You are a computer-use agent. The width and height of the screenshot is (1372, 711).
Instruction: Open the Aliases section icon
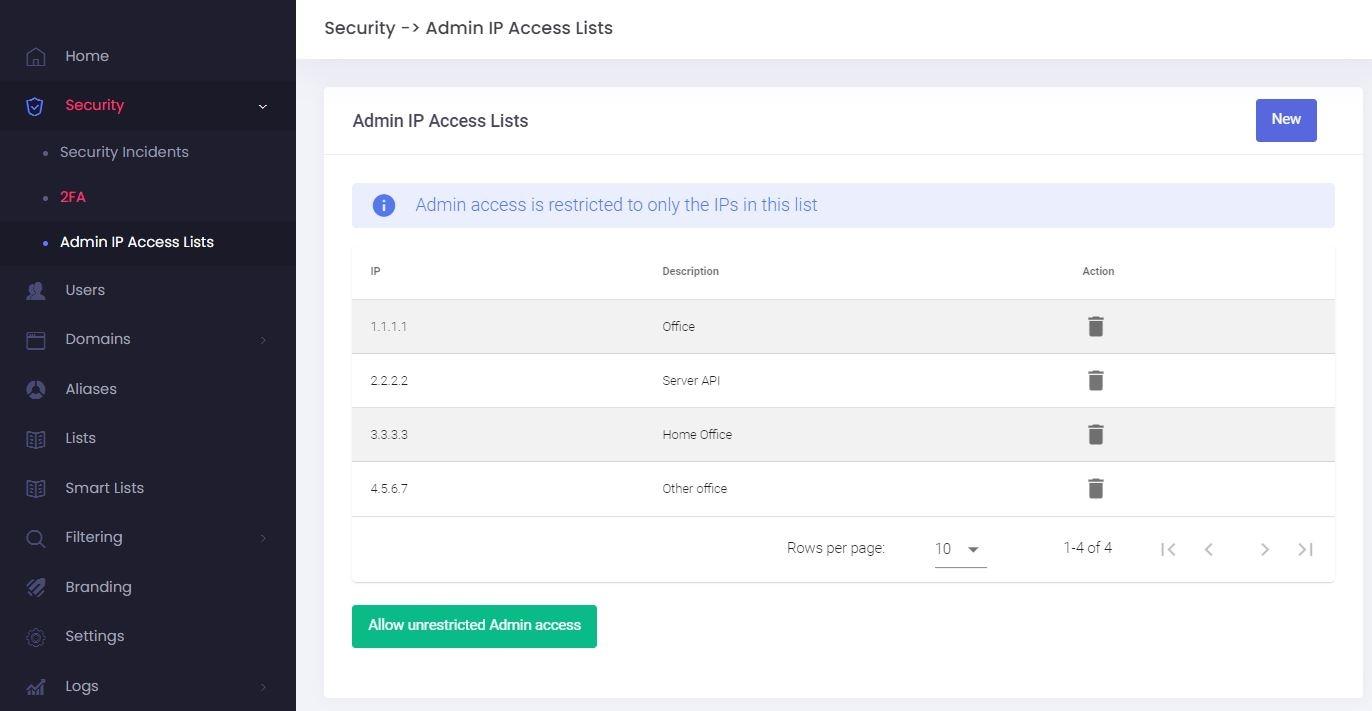point(35,389)
